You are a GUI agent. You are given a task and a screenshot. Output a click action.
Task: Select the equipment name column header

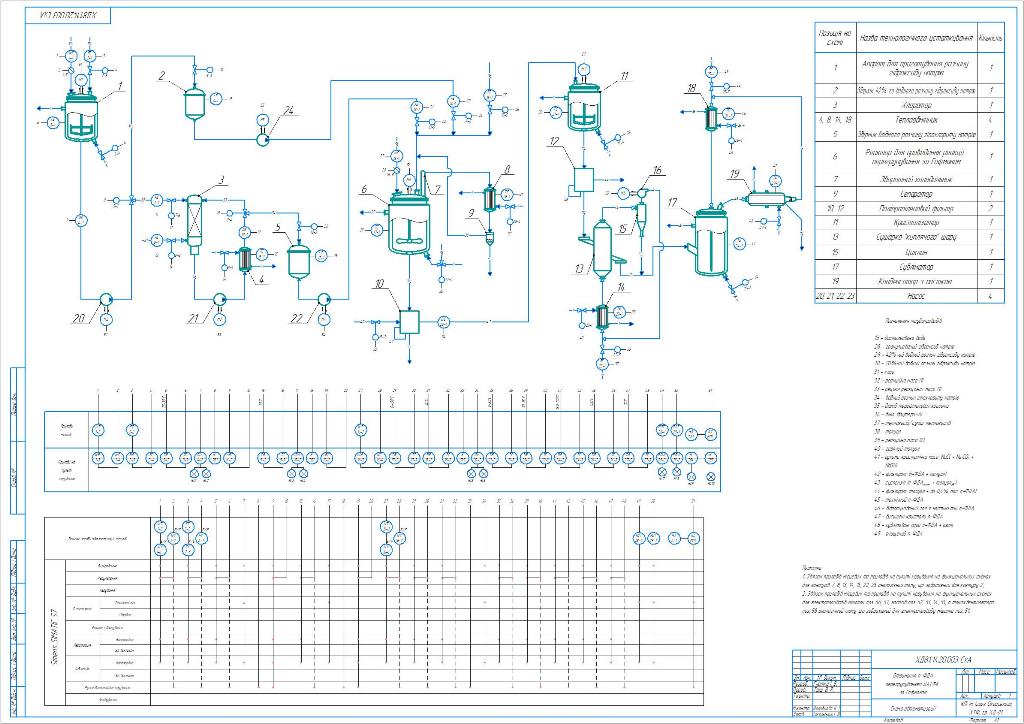(x=916, y=37)
